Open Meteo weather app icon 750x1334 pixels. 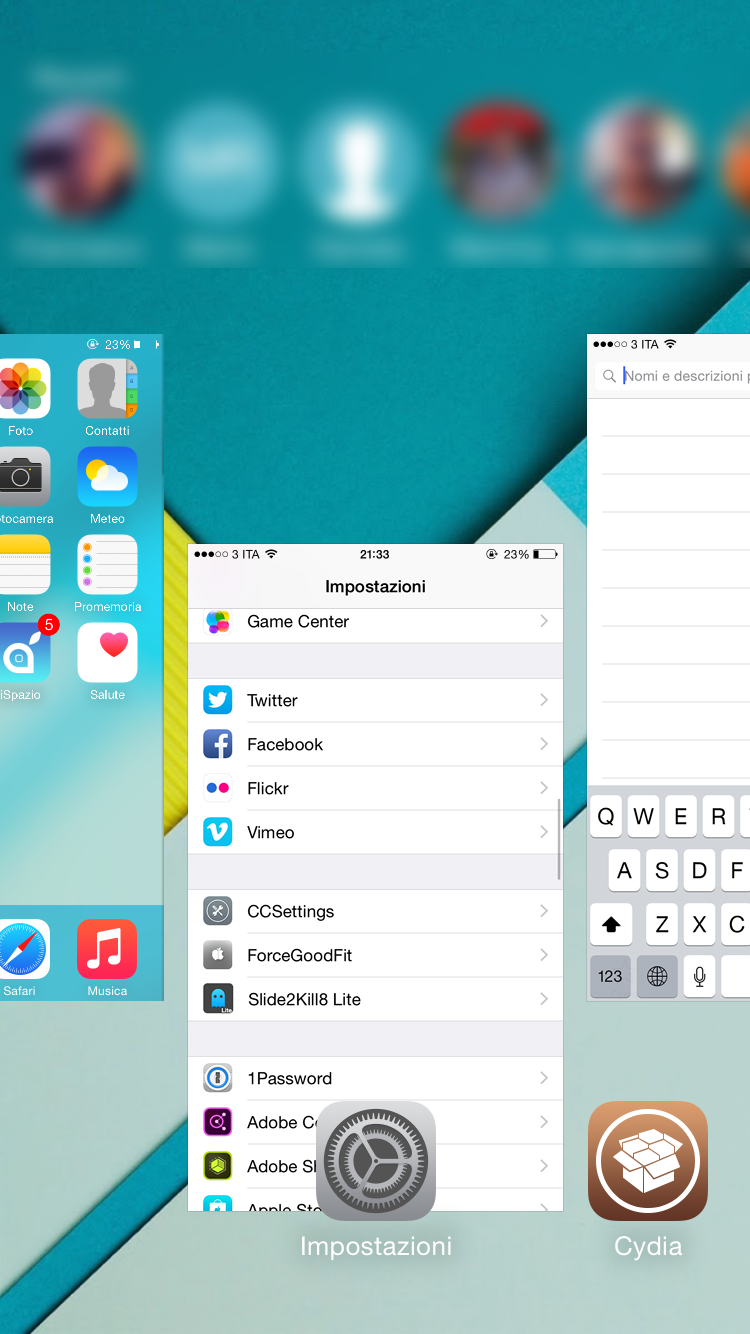click(x=107, y=476)
